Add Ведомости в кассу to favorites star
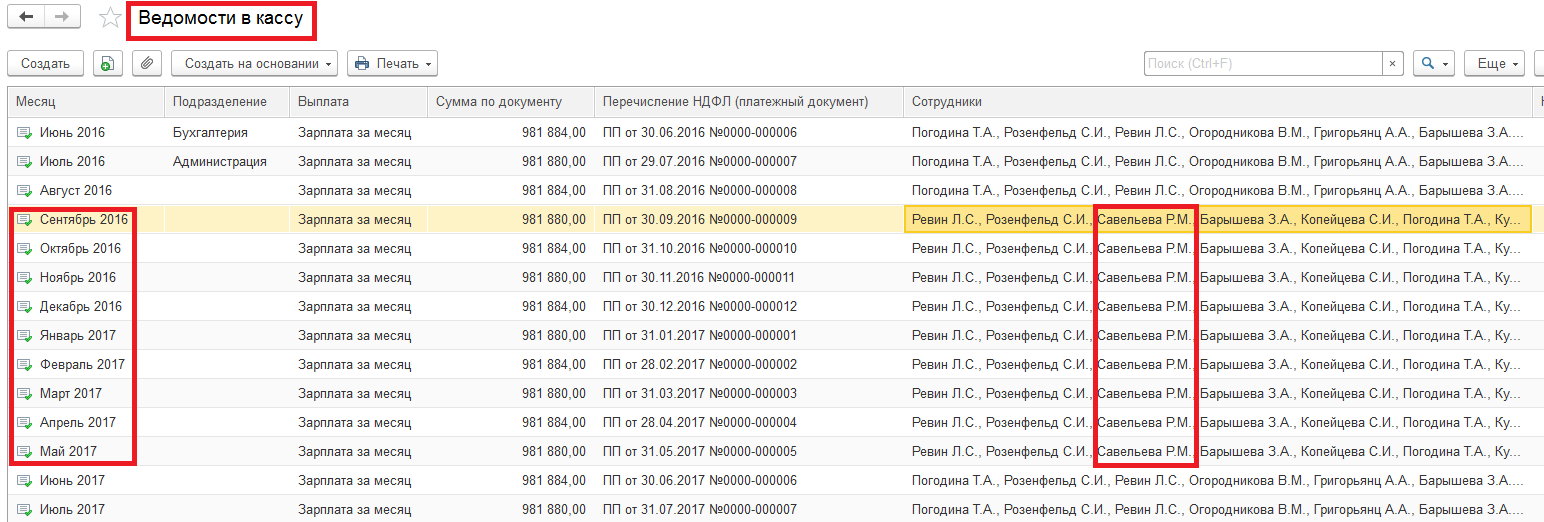The width and height of the screenshot is (1544, 522). click(x=110, y=18)
